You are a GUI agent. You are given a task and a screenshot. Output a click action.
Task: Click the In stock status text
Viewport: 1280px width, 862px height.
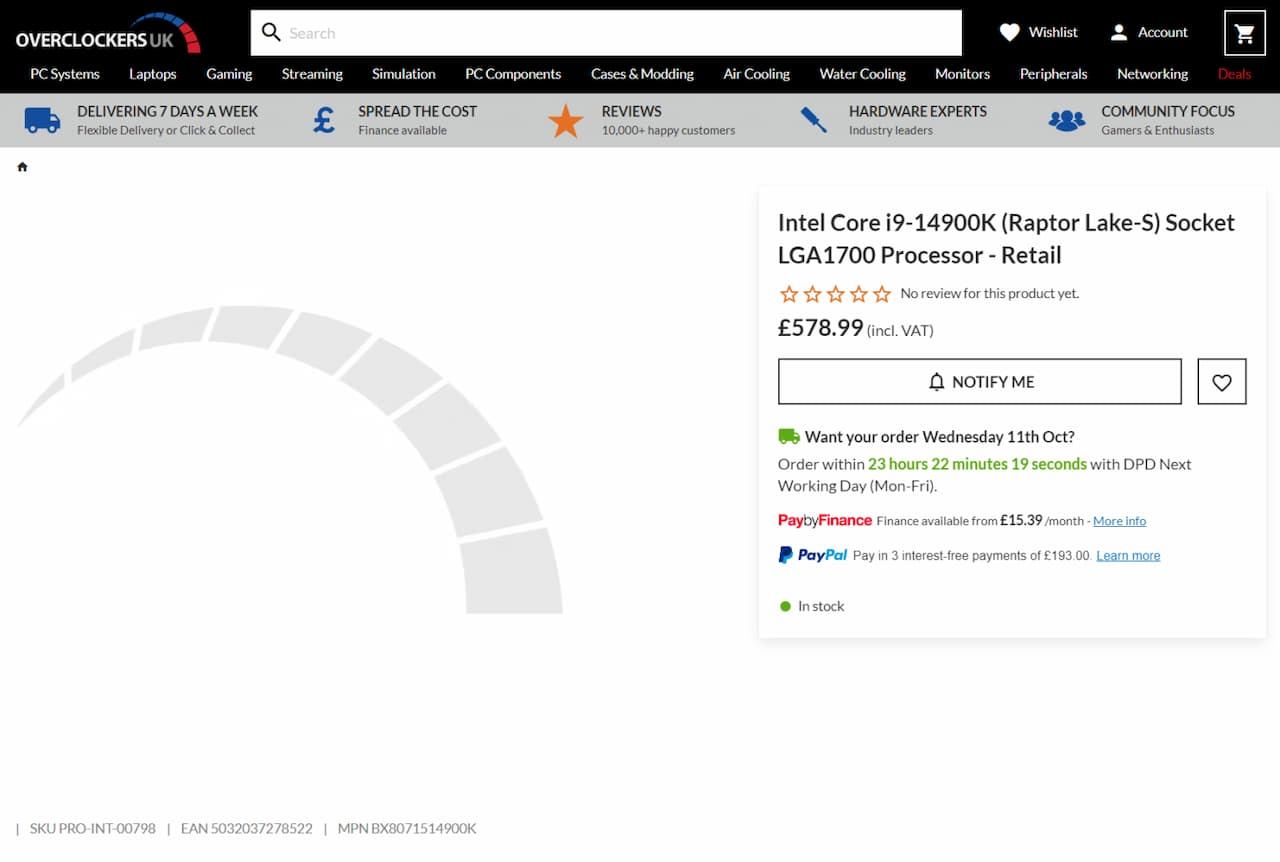821,606
